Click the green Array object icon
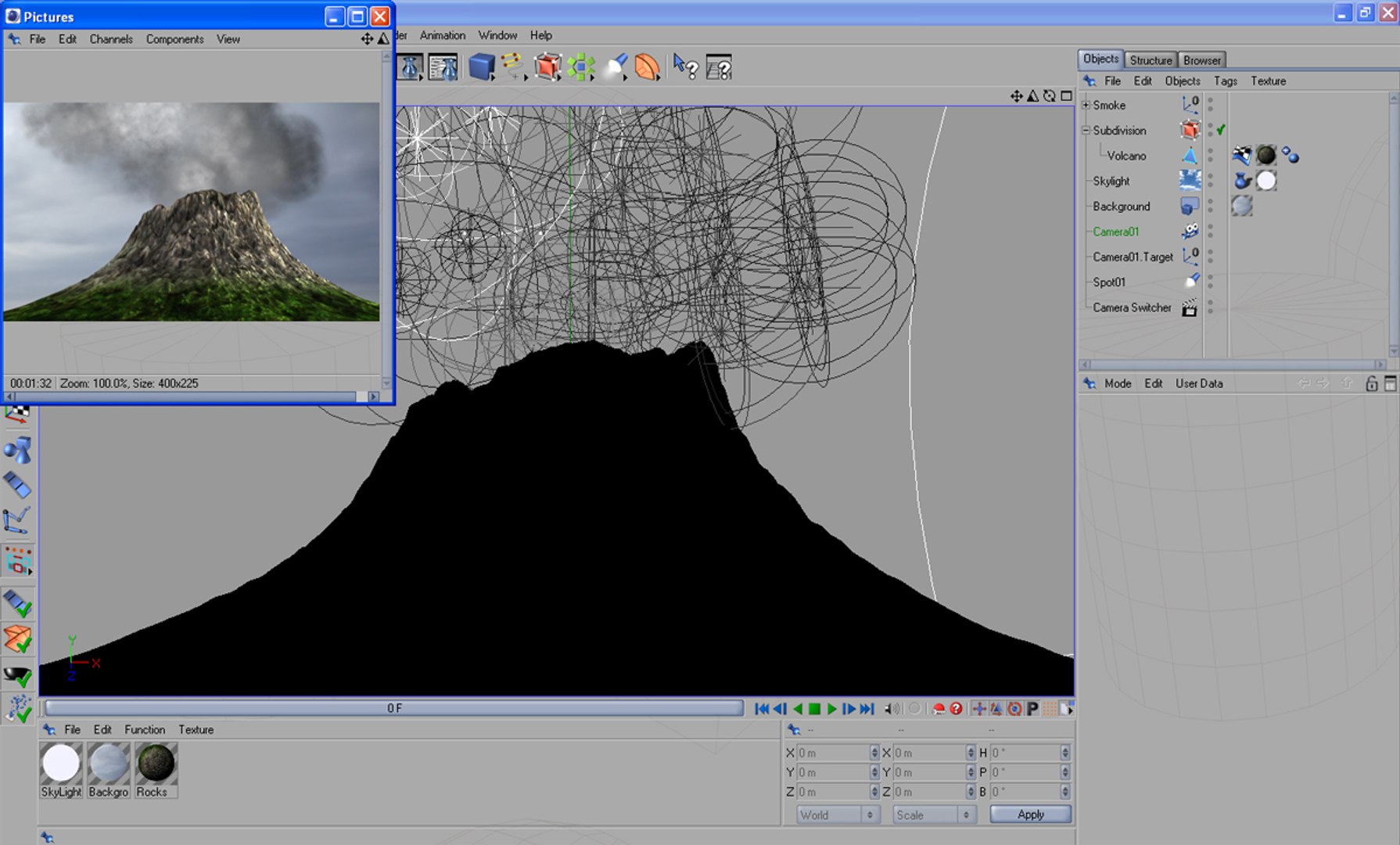Viewport: 1400px width, 845px height. click(x=581, y=67)
